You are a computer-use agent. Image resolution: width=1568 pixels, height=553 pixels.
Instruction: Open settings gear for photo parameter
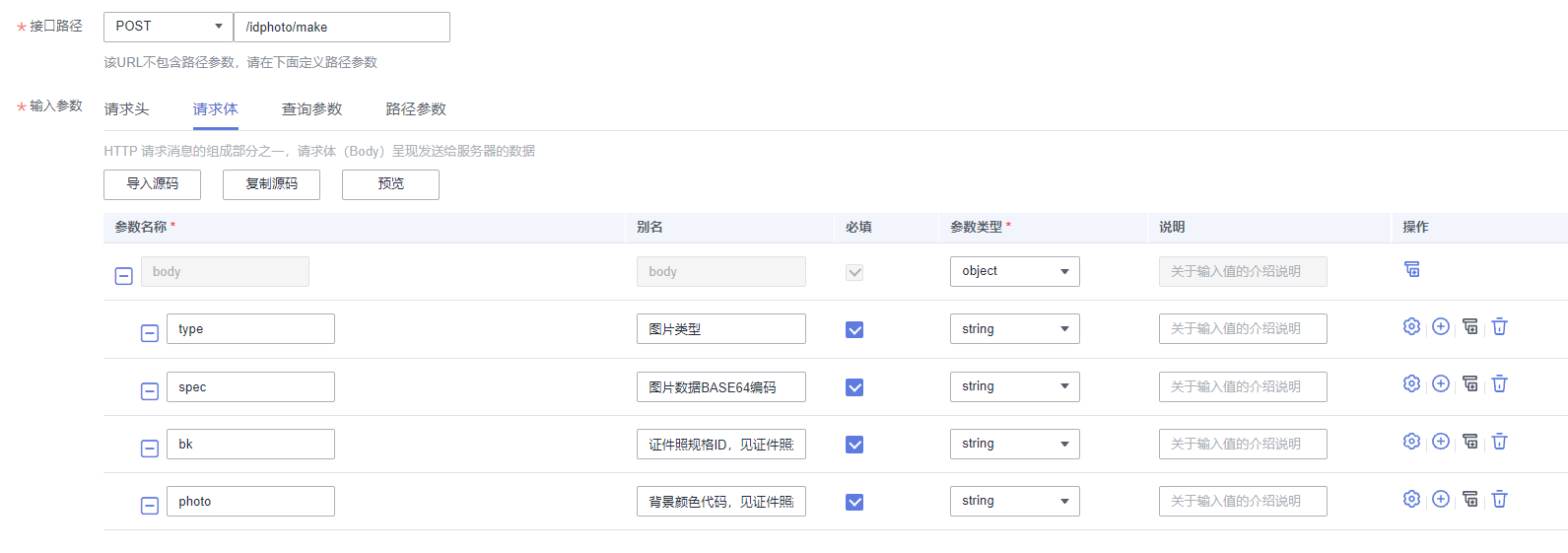point(1411,499)
